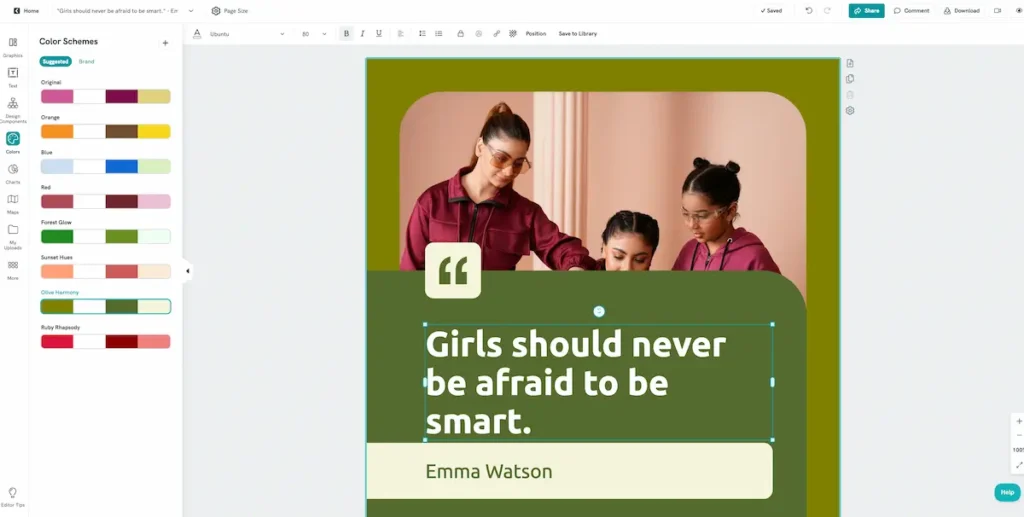Add a new color scheme
The height and width of the screenshot is (517, 1024).
(x=165, y=43)
